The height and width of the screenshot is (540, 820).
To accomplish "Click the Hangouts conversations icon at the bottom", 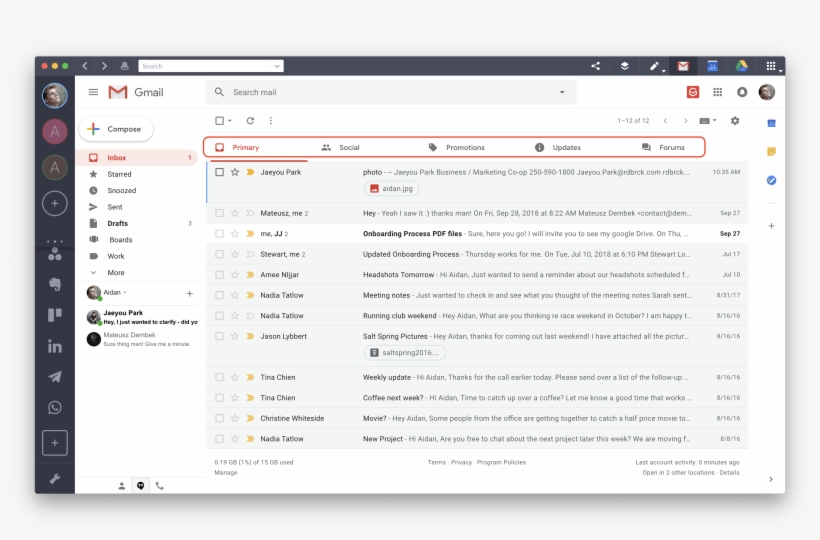I will pyautogui.click(x=141, y=486).
